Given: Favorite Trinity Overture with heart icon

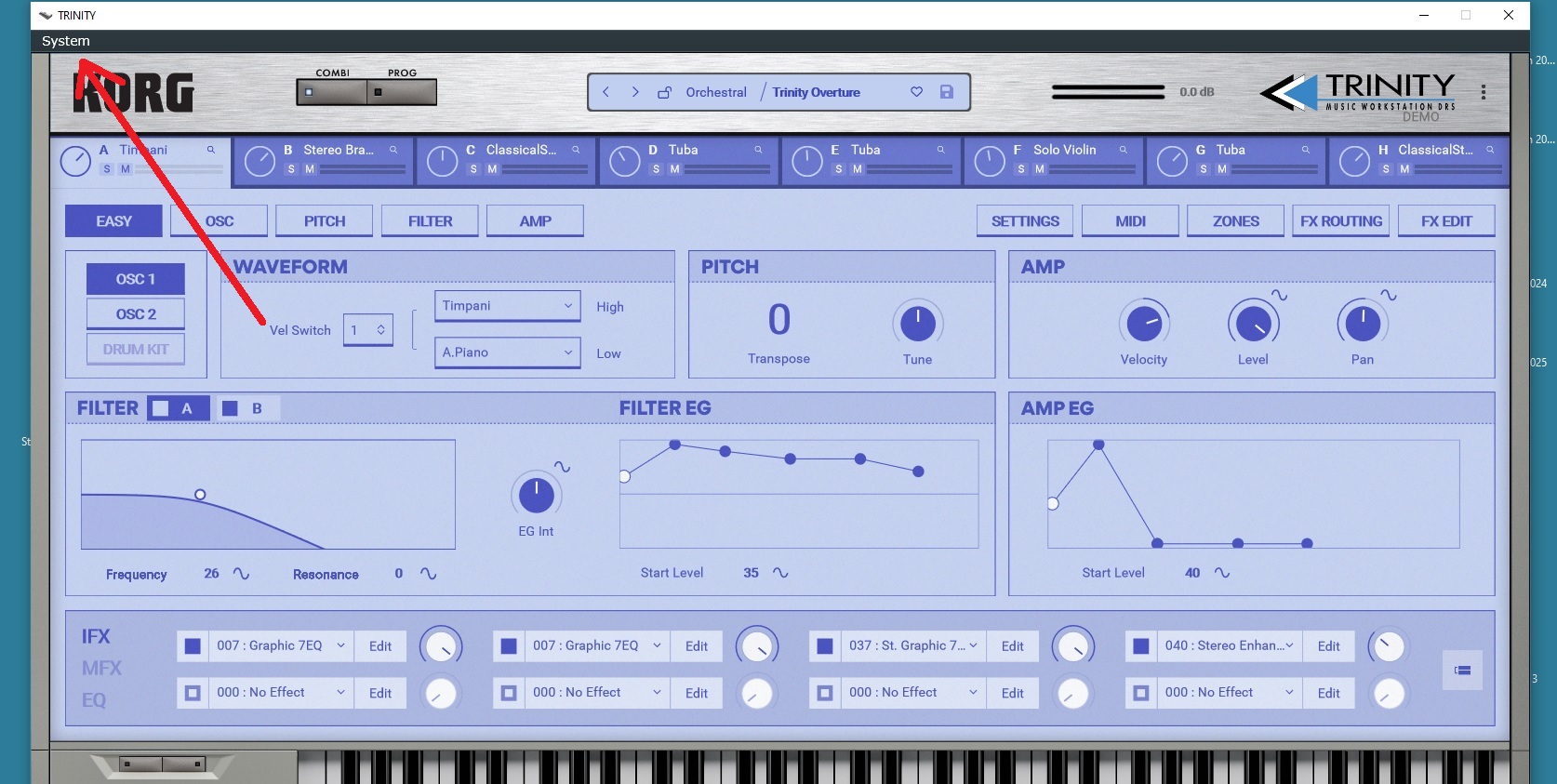Looking at the screenshot, I should tap(916, 92).
